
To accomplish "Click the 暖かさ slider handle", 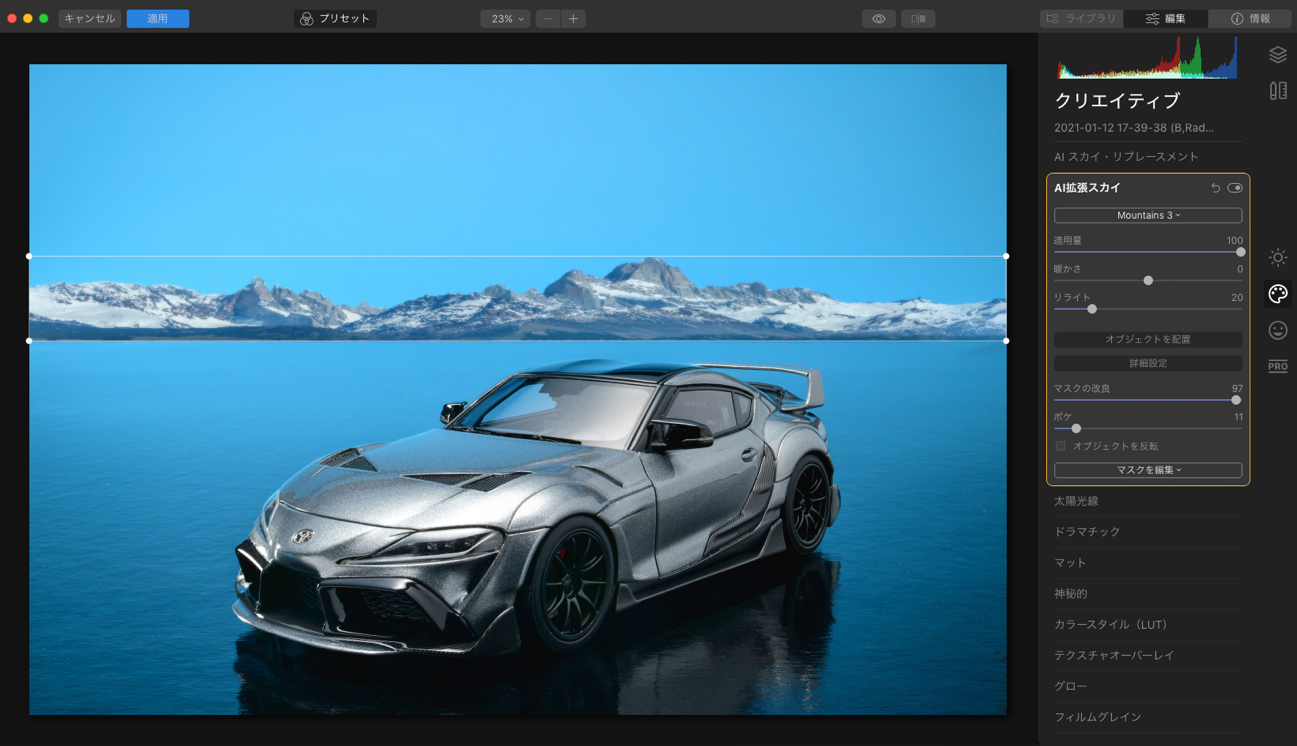I will click(x=1148, y=281).
